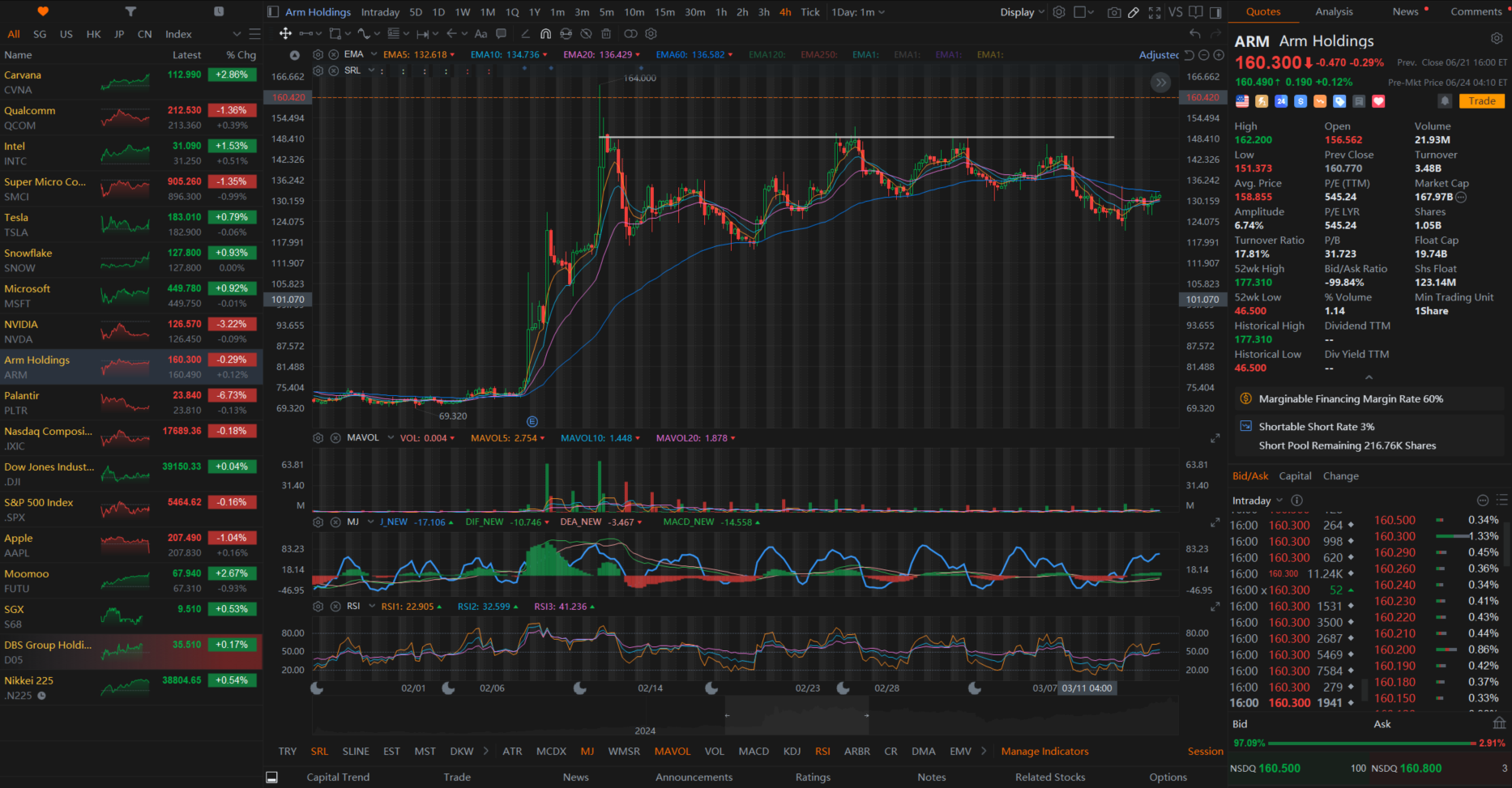Expand the EMA indicator dropdown arrow

374,54
